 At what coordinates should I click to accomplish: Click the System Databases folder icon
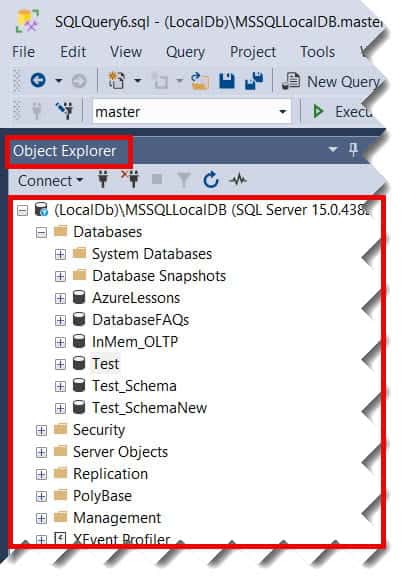coord(80,253)
